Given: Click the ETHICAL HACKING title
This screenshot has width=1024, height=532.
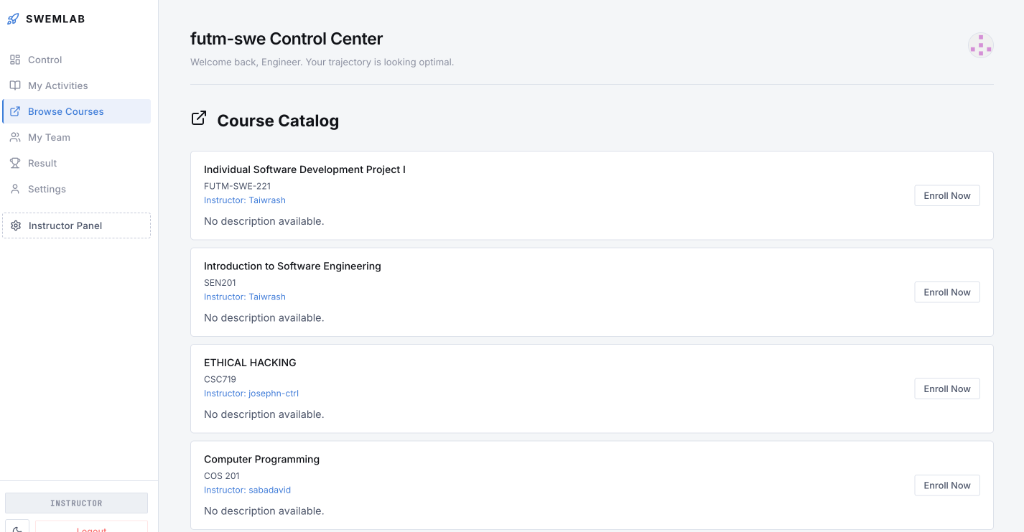Looking at the screenshot, I should click(x=249, y=363).
